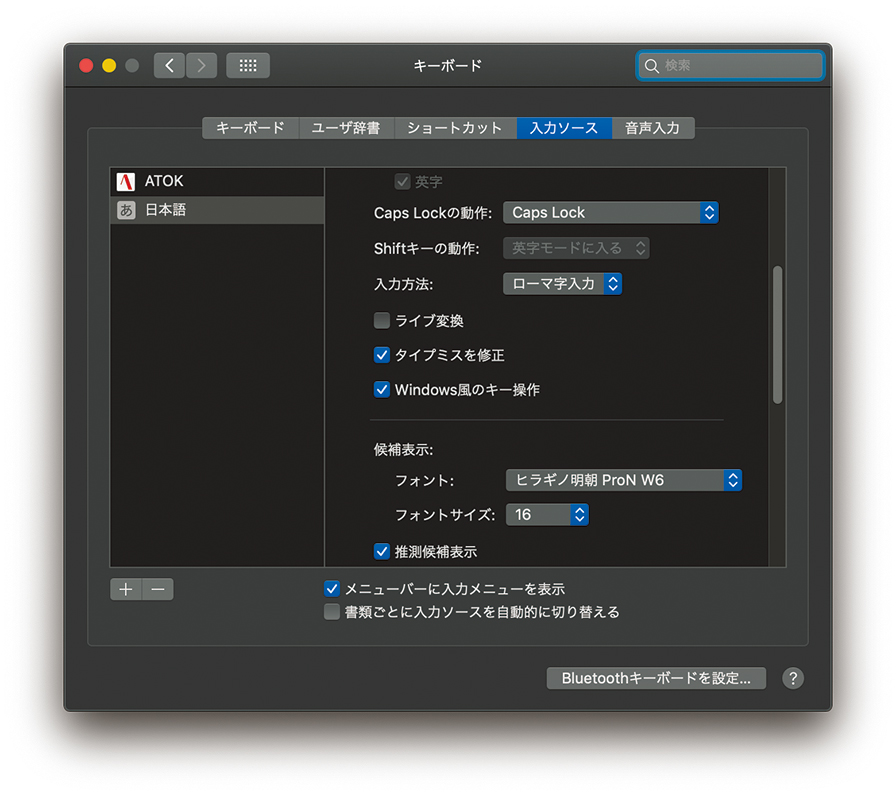Open the Caps Lockの動作 dropdown
Screen dimensions: 896x796
pos(610,213)
